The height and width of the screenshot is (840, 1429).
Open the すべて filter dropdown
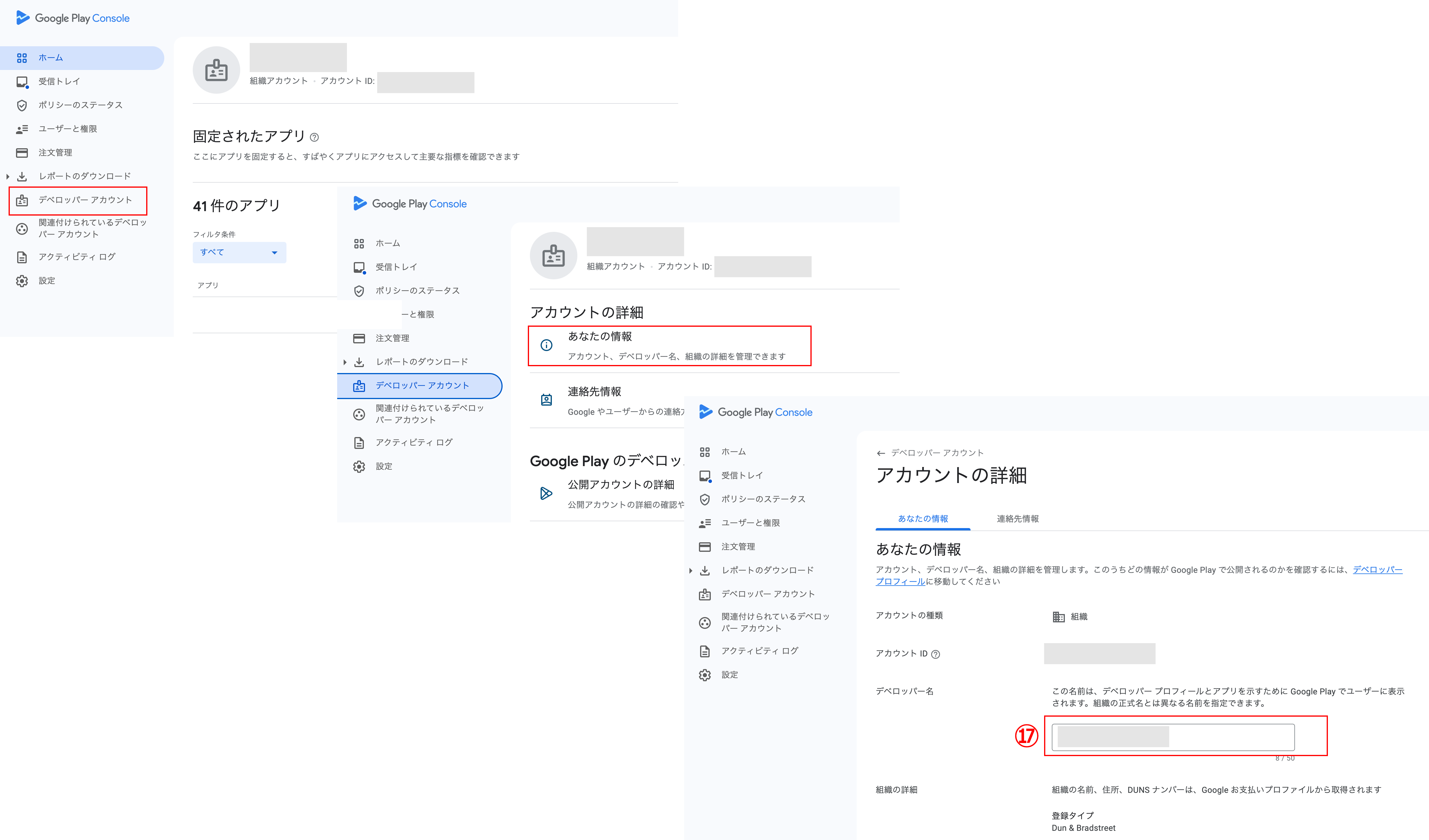click(239, 252)
